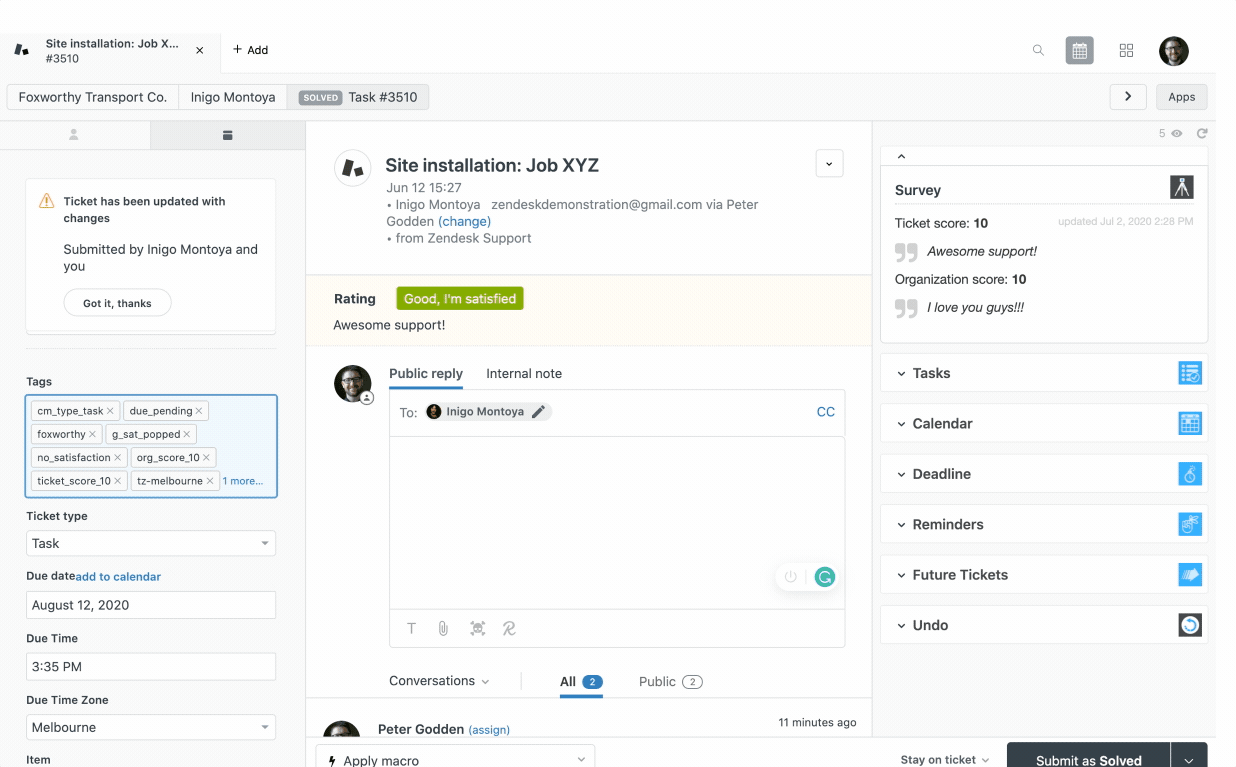This screenshot has height=767, width=1236.
Task: Open the Apply macro dropdown
Action: pyautogui.click(x=456, y=758)
